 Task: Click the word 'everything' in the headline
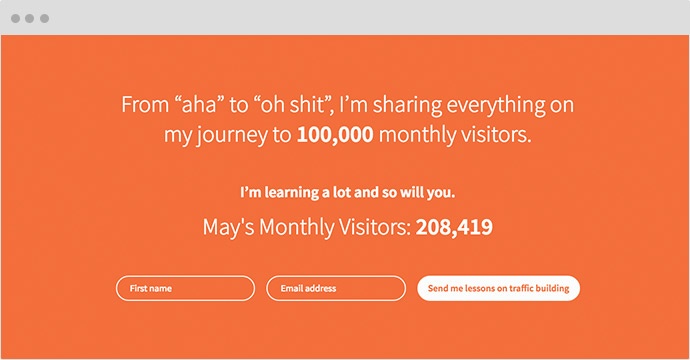[496, 106]
